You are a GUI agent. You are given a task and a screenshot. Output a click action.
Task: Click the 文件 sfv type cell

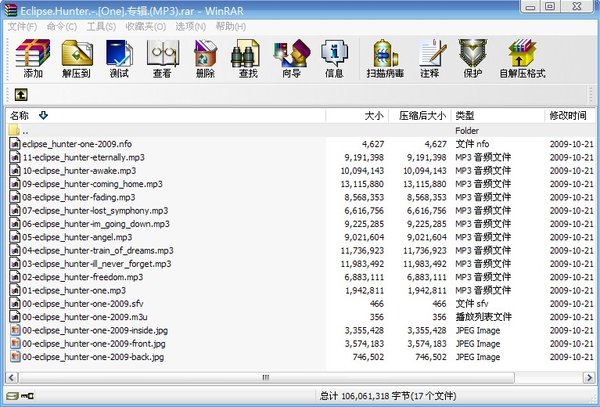click(471, 304)
